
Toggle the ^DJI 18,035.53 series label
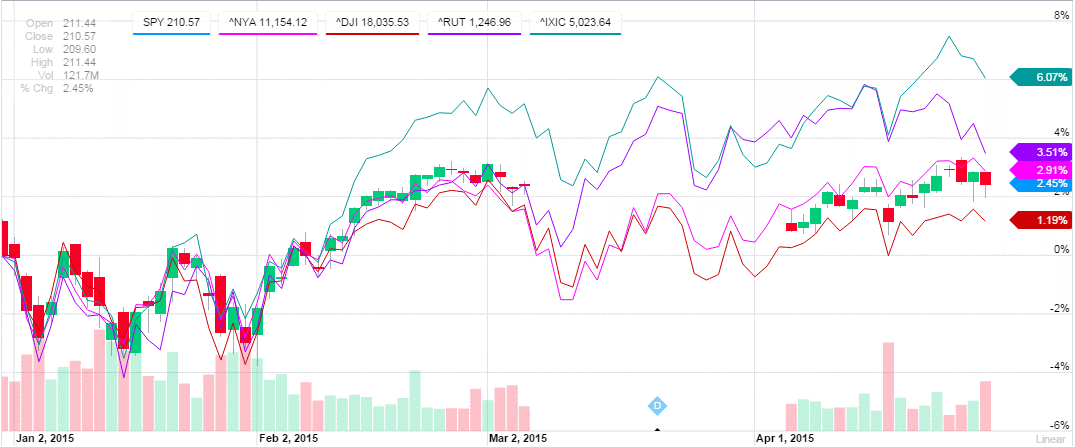click(x=365, y=21)
